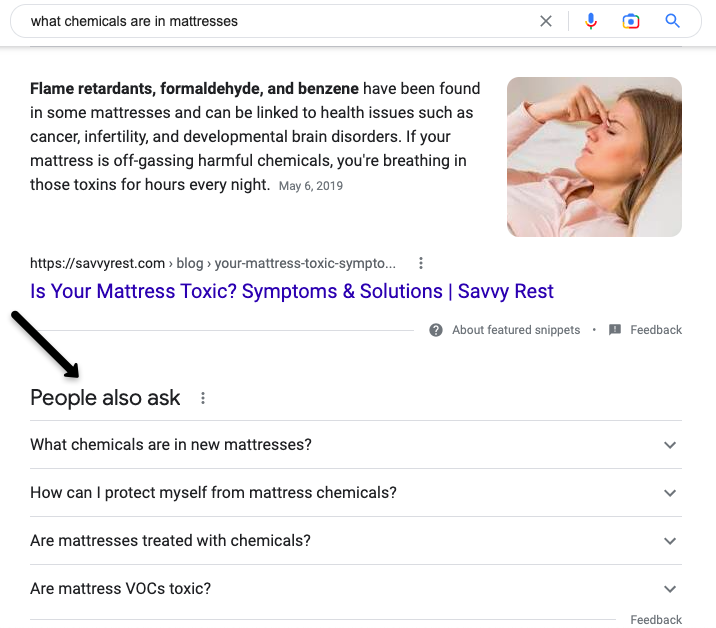Click the feedback flag icon
The height and width of the screenshot is (628, 716).
point(615,330)
